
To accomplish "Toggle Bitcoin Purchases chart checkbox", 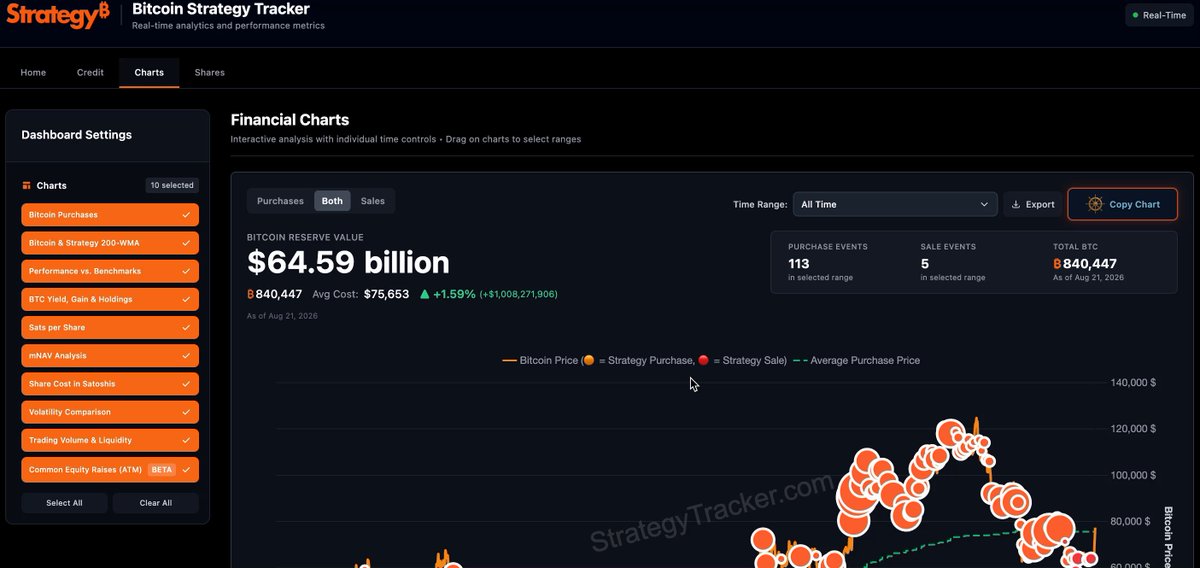I will point(110,215).
